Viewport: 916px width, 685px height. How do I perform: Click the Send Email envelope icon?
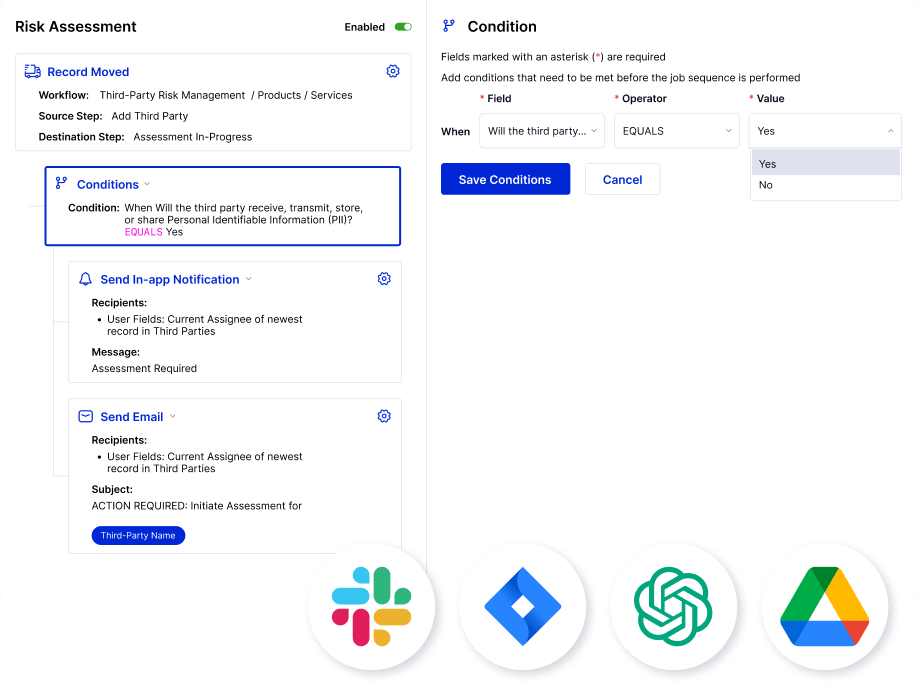[x=85, y=416]
